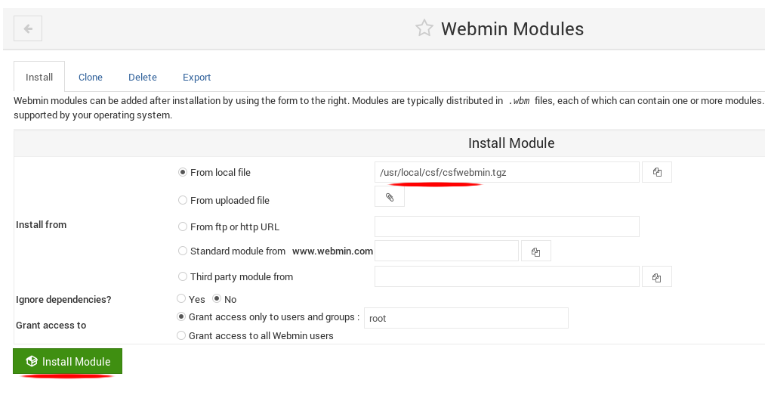This screenshot has height=393, width=782.
Task: Set Ignore dependencies to Yes
Action: pyautogui.click(x=181, y=299)
